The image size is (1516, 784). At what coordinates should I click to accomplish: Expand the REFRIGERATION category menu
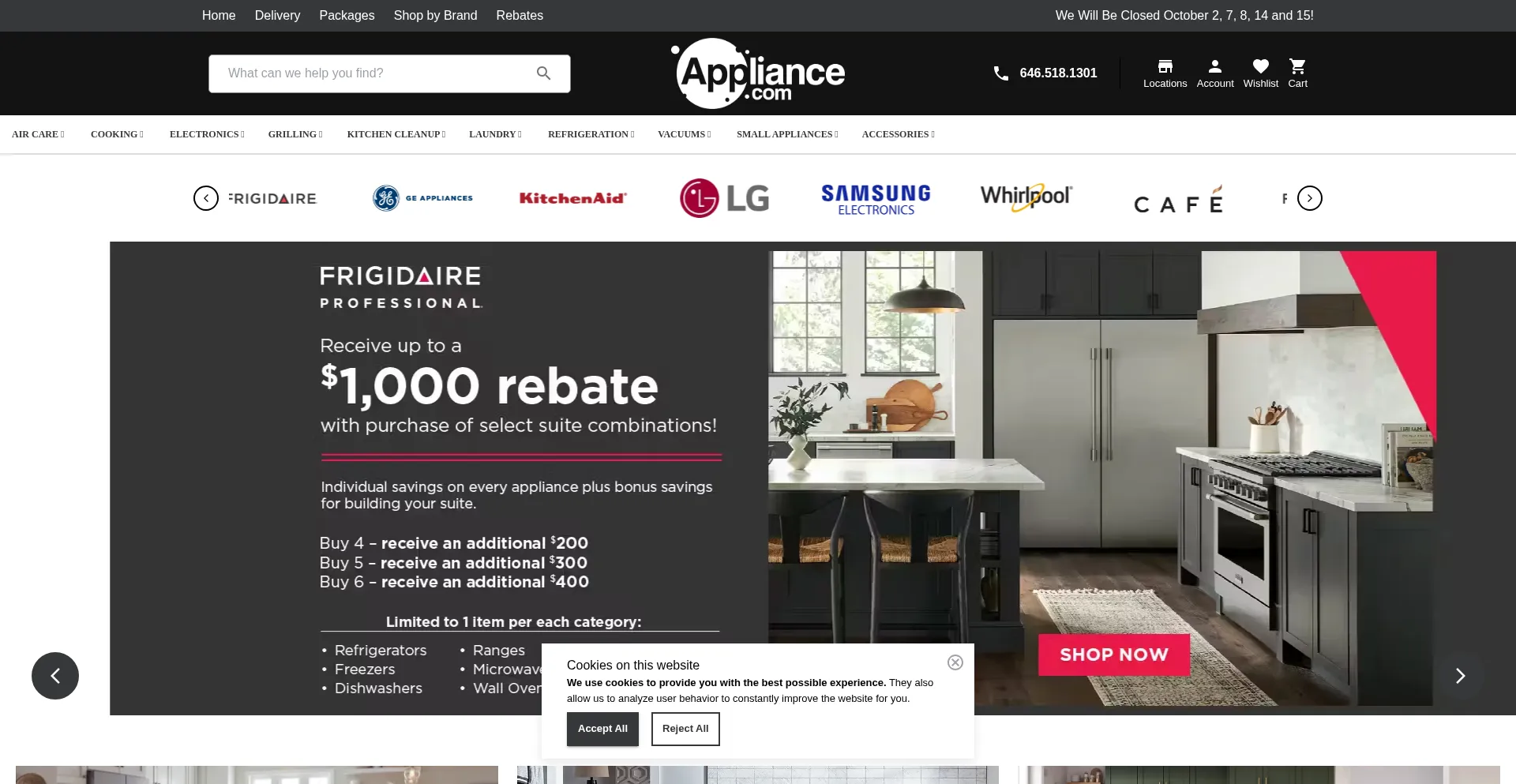pos(591,134)
